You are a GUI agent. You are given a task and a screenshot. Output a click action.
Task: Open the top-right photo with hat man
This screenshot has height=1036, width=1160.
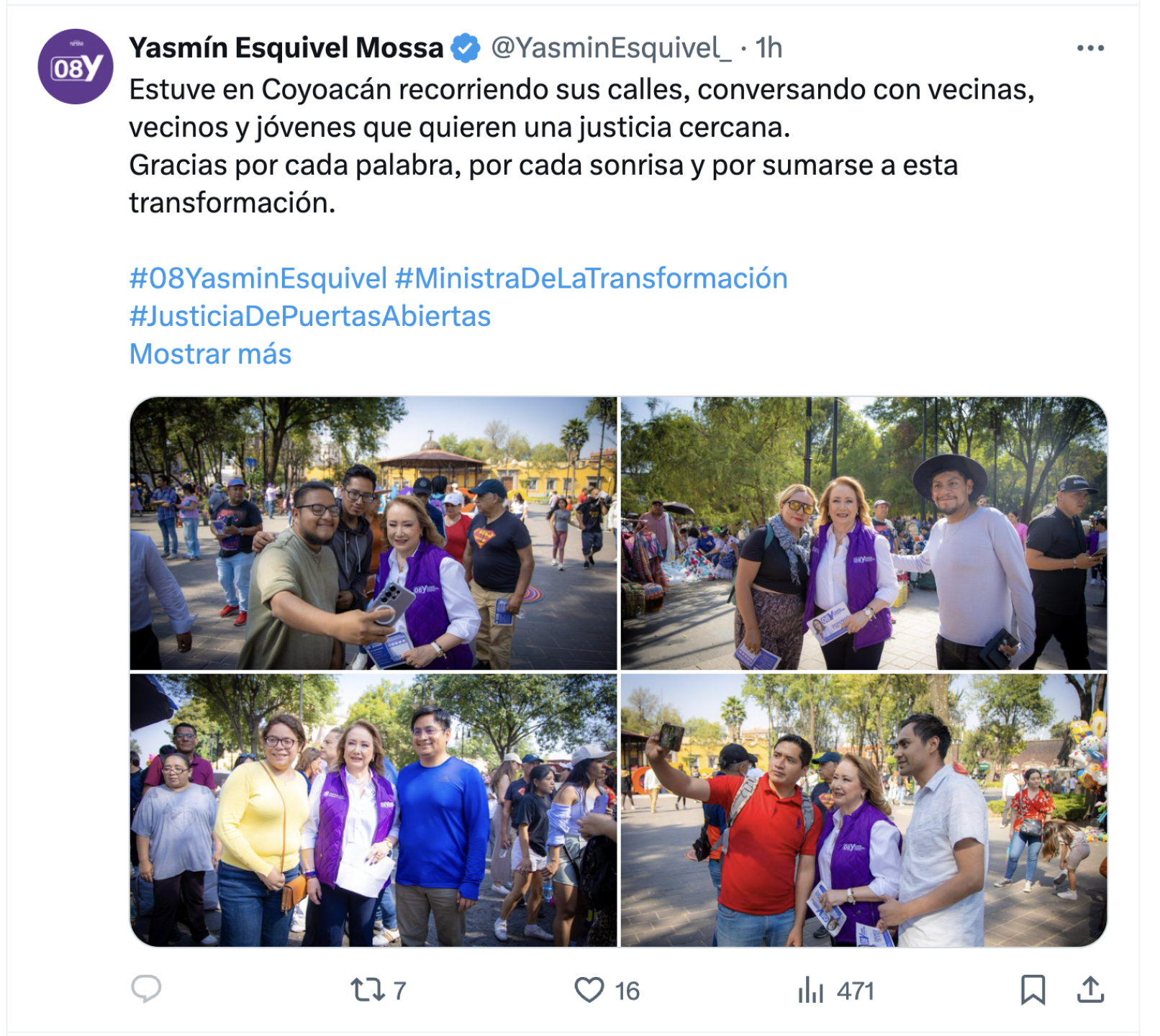coord(864,533)
